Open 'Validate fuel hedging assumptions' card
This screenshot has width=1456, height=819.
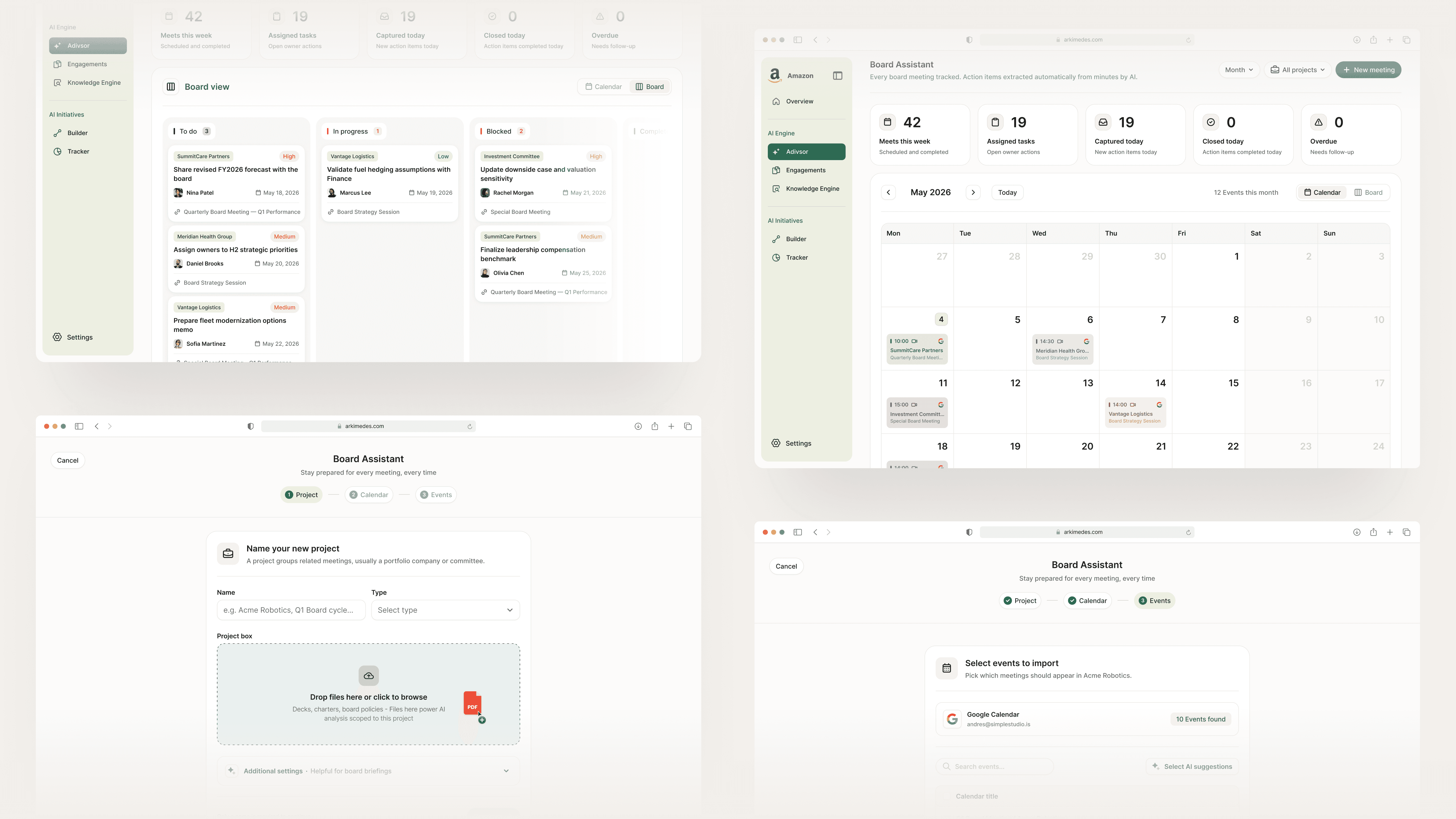tap(389, 184)
